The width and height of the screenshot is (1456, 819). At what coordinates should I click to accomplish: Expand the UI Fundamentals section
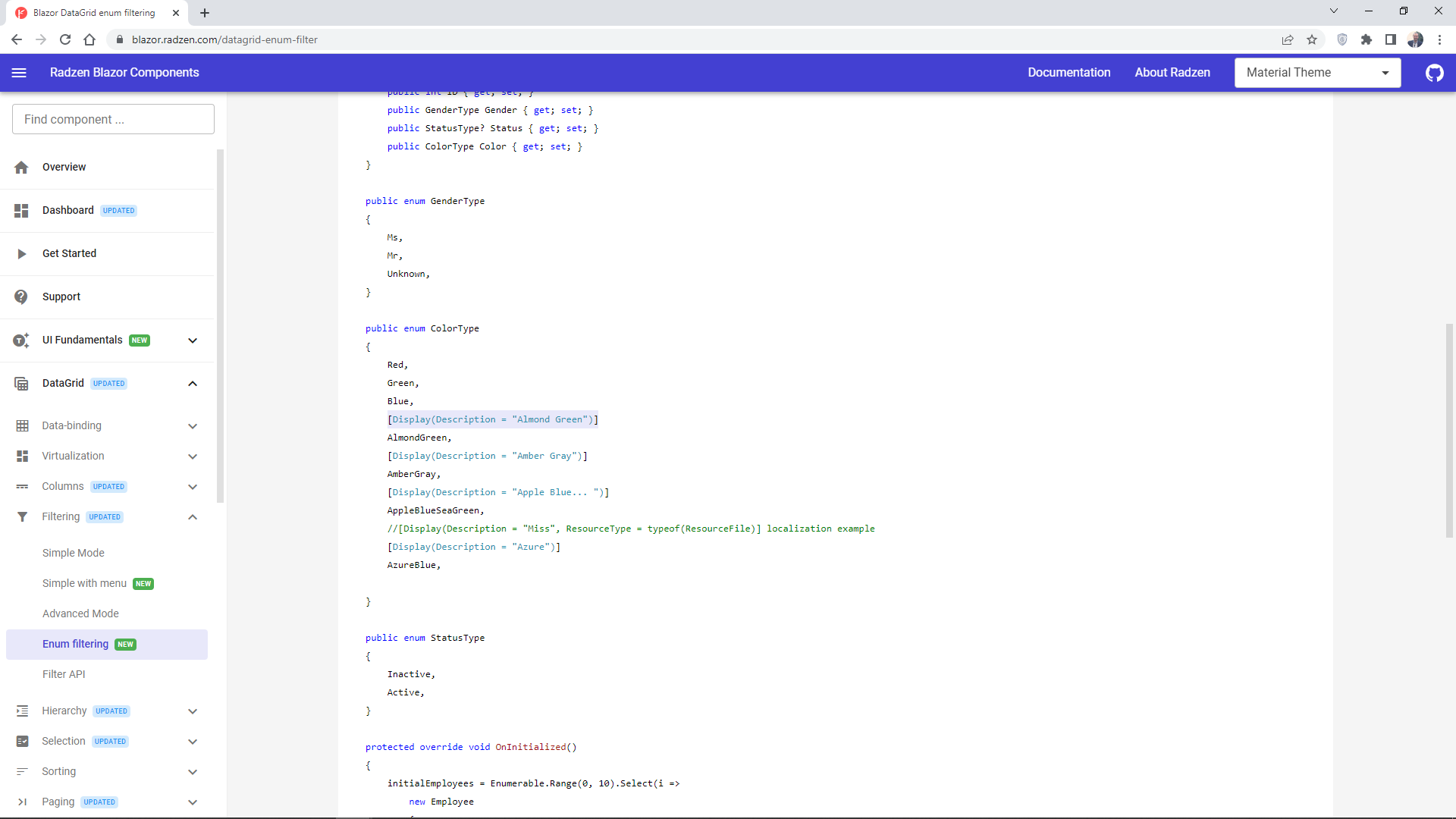[x=193, y=340]
